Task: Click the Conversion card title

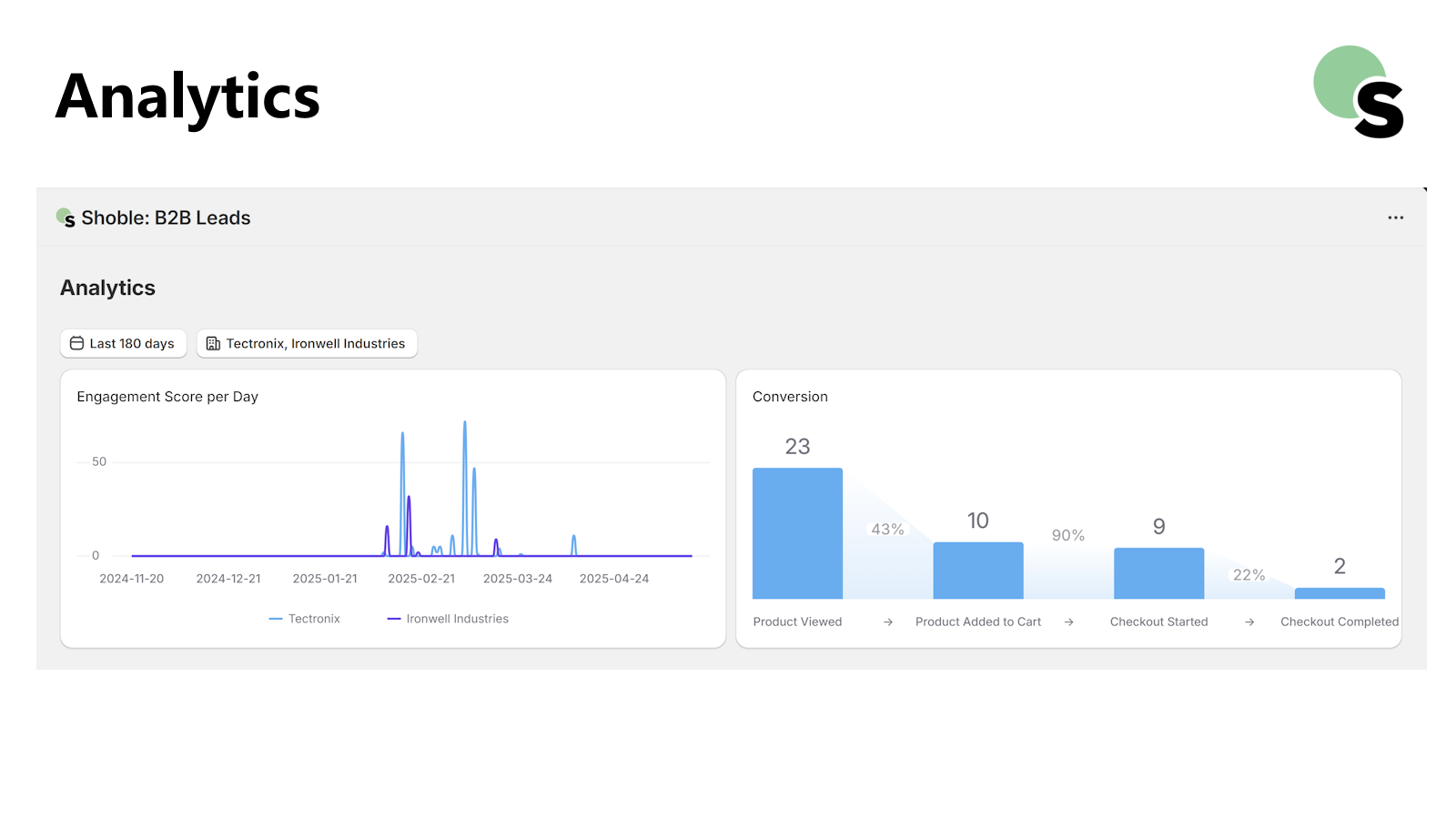Action: [x=790, y=397]
